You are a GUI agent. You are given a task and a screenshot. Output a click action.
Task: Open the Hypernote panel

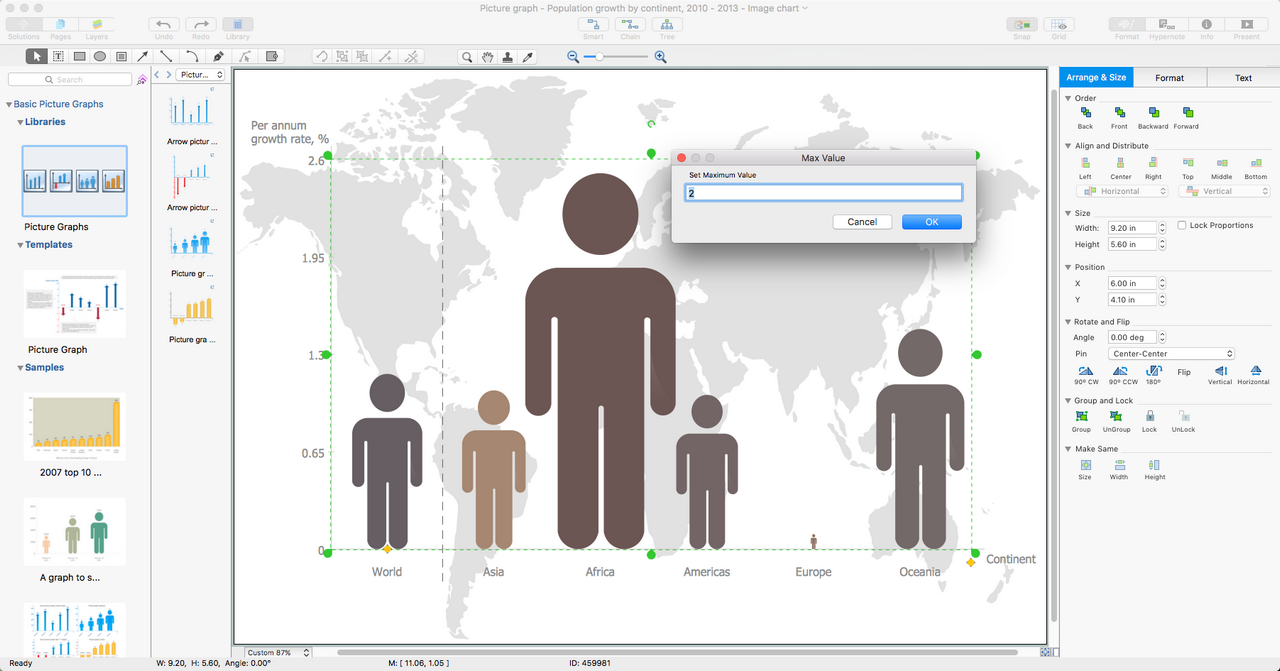(x=1167, y=24)
